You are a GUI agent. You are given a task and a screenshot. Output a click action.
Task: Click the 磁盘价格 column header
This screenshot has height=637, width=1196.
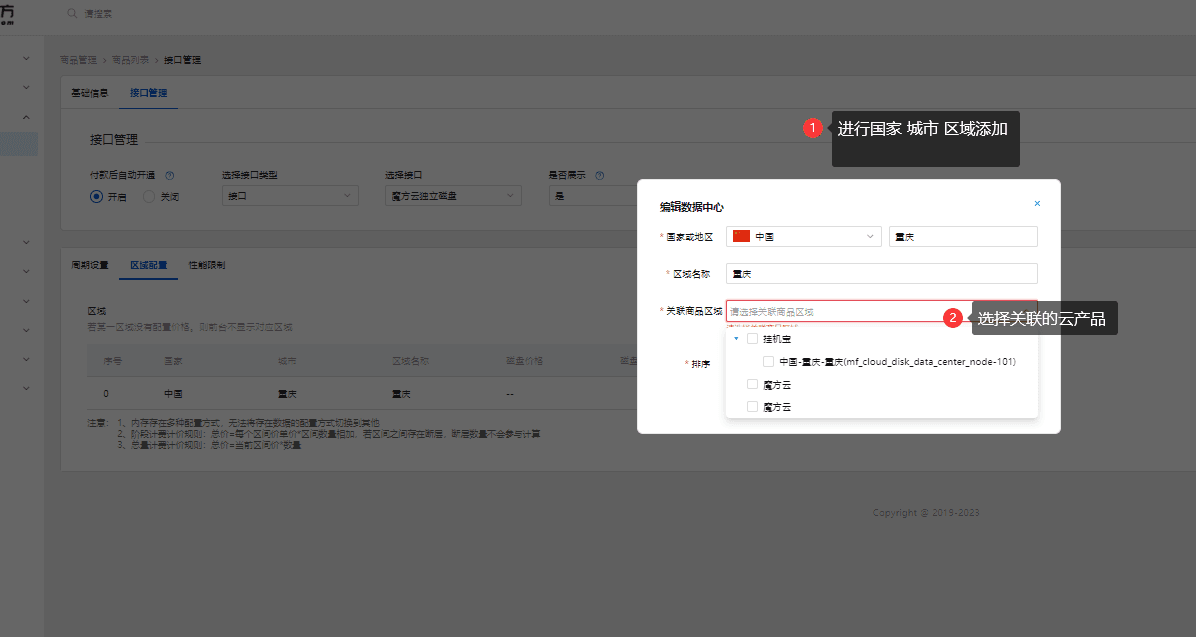(x=524, y=361)
